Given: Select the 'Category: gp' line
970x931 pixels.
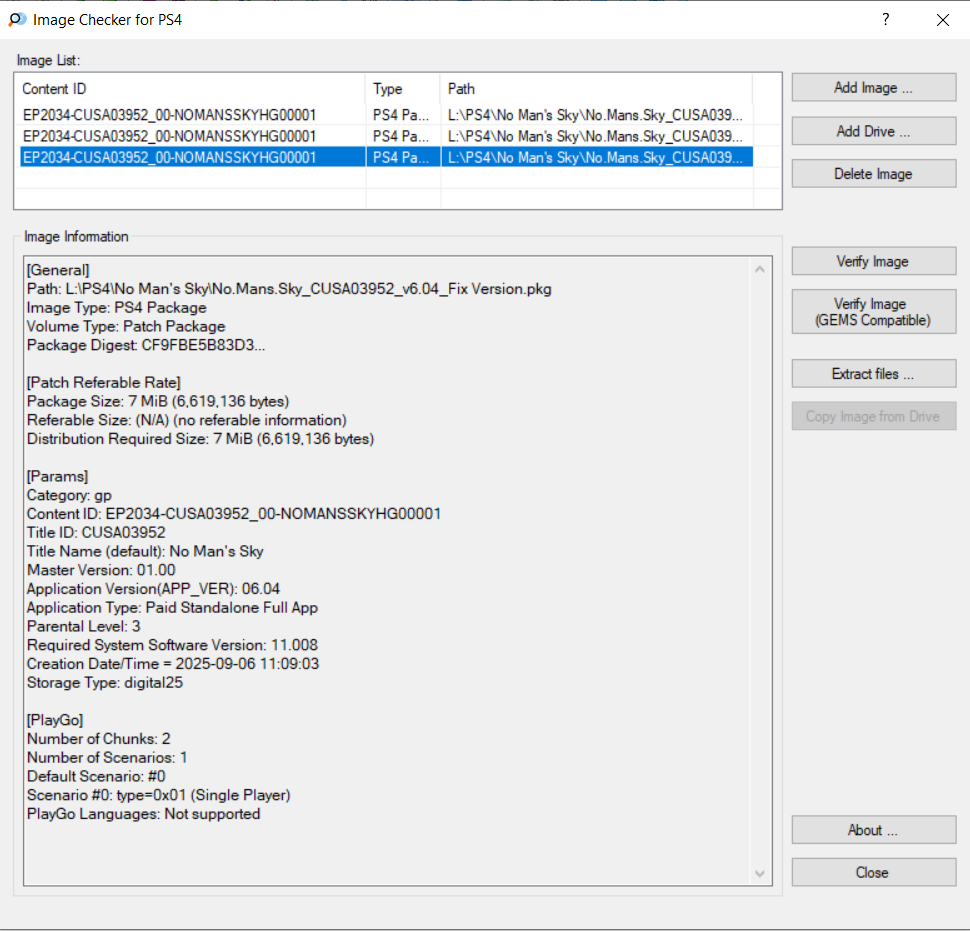Looking at the screenshot, I should click(69, 495).
